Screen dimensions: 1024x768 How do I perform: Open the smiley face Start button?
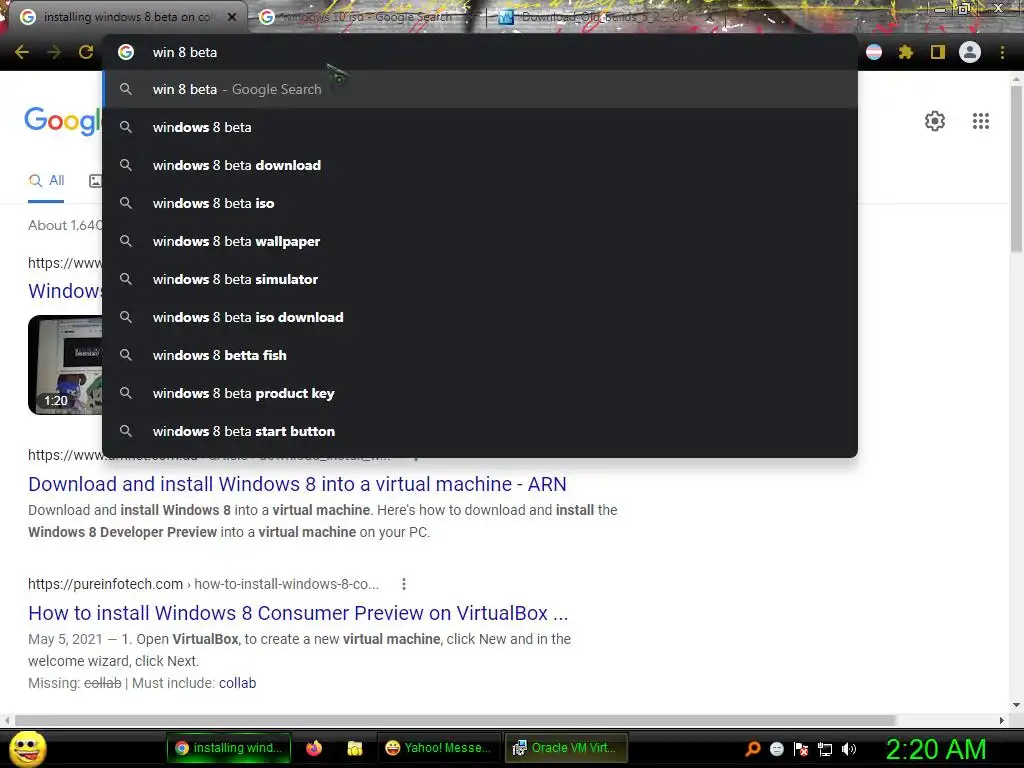tap(29, 748)
